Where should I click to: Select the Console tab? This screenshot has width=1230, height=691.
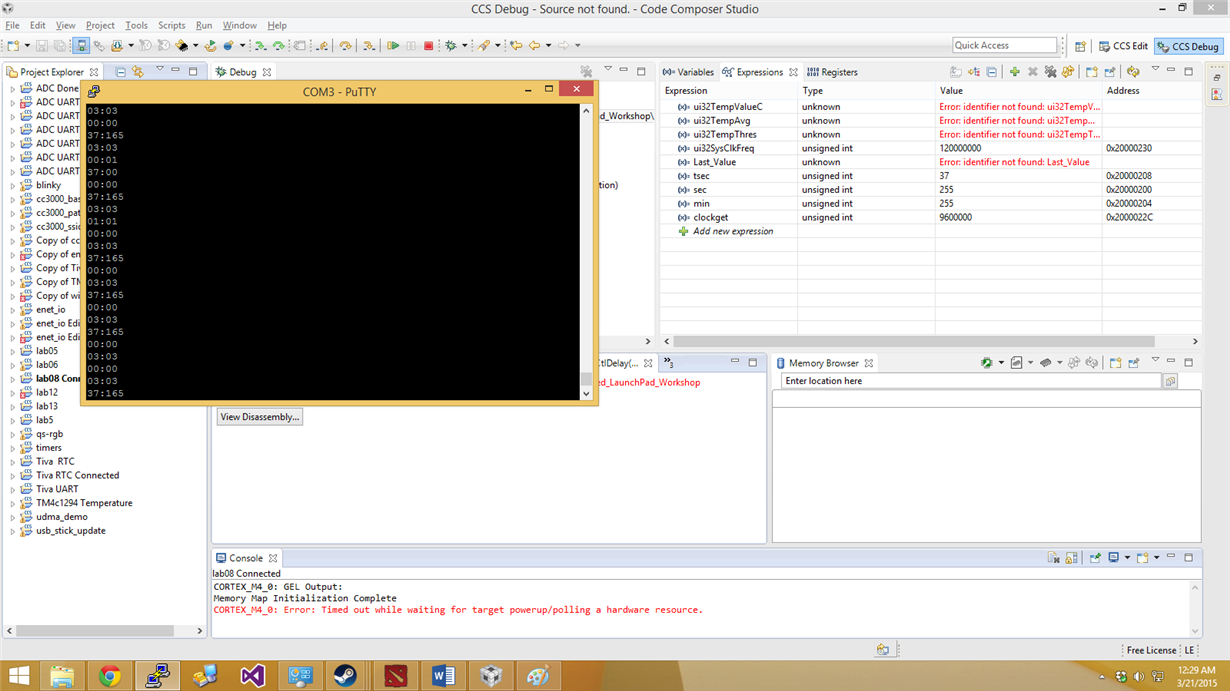pos(246,558)
